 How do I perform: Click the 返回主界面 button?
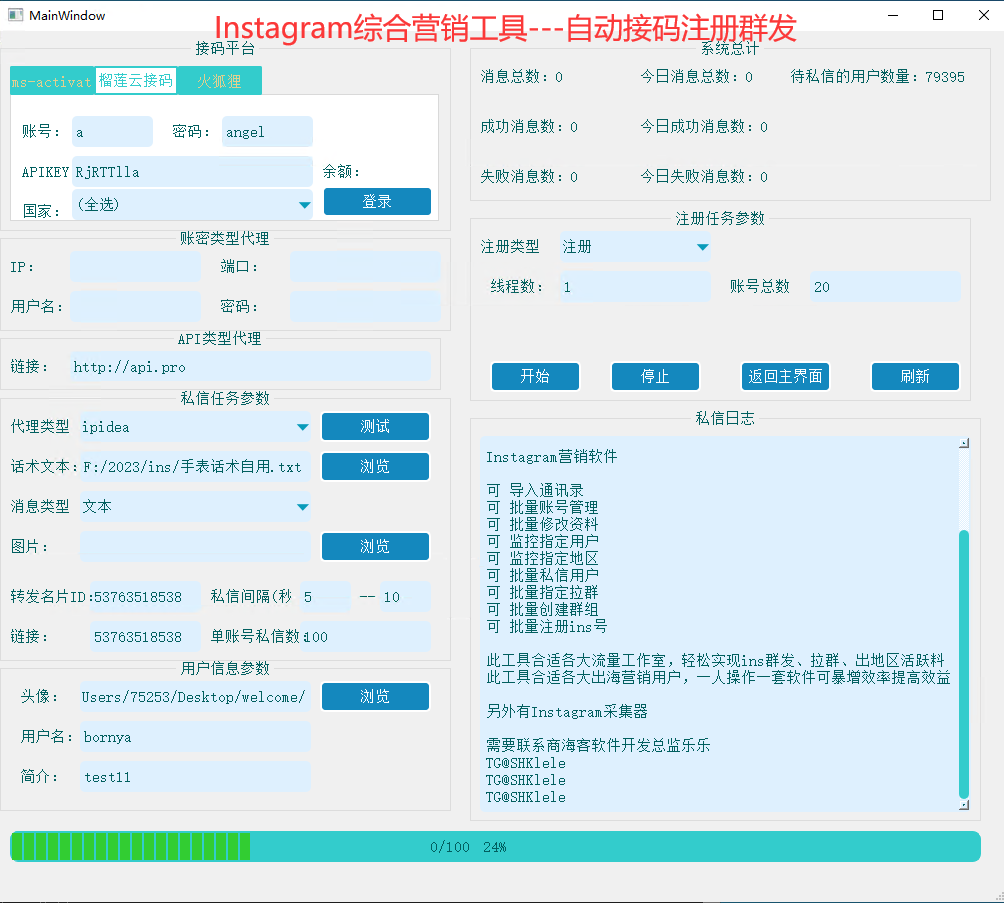[785, 377]
